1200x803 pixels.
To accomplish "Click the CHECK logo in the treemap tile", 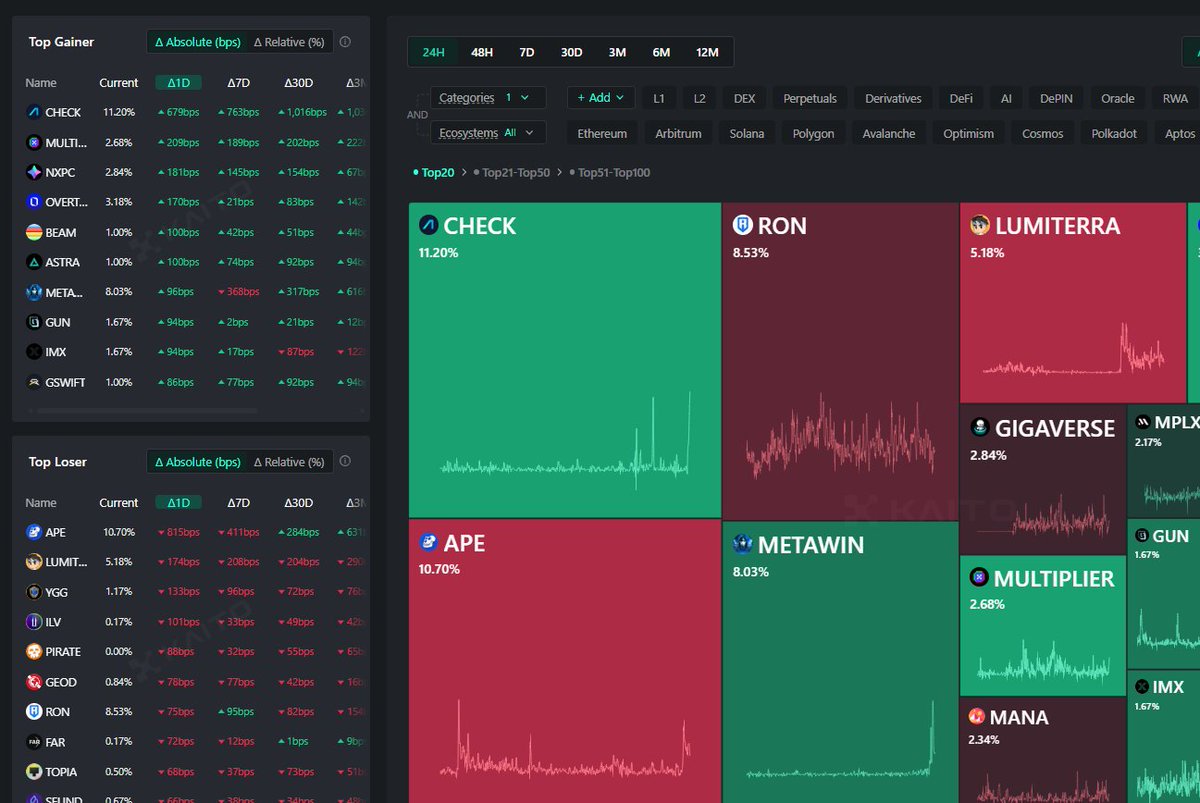I will pos(428,226).
